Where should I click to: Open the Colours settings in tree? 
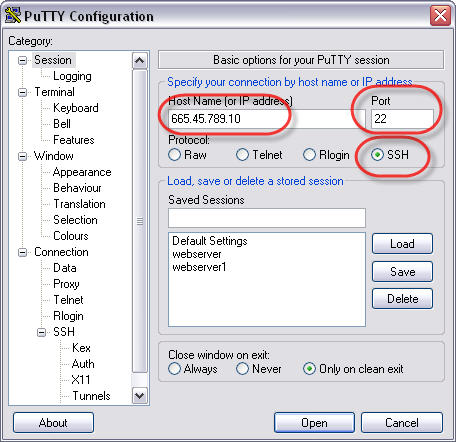71,236
